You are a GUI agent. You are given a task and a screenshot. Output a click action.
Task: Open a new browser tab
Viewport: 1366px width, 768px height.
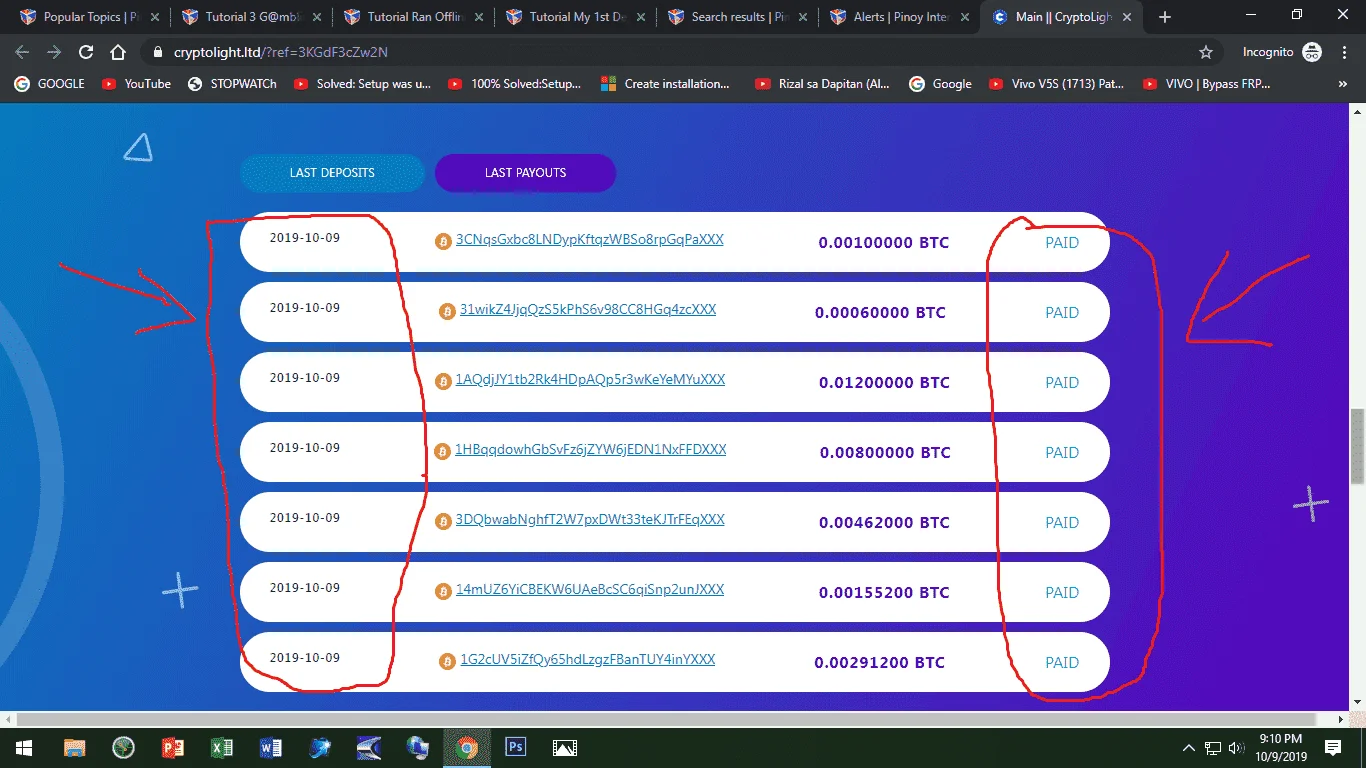tap(1164, 17)
